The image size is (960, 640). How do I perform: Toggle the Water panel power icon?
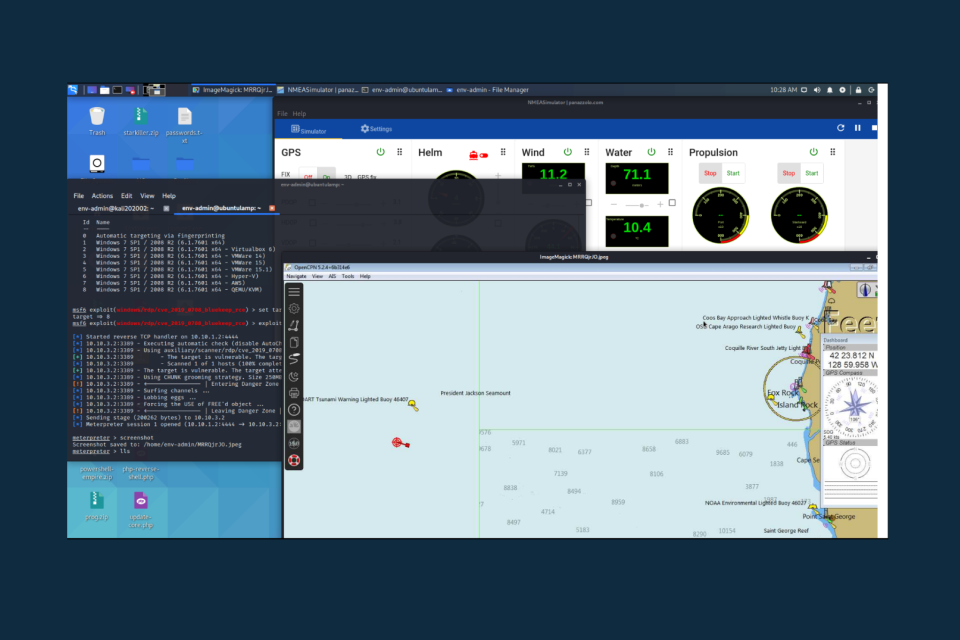[651, 152]
